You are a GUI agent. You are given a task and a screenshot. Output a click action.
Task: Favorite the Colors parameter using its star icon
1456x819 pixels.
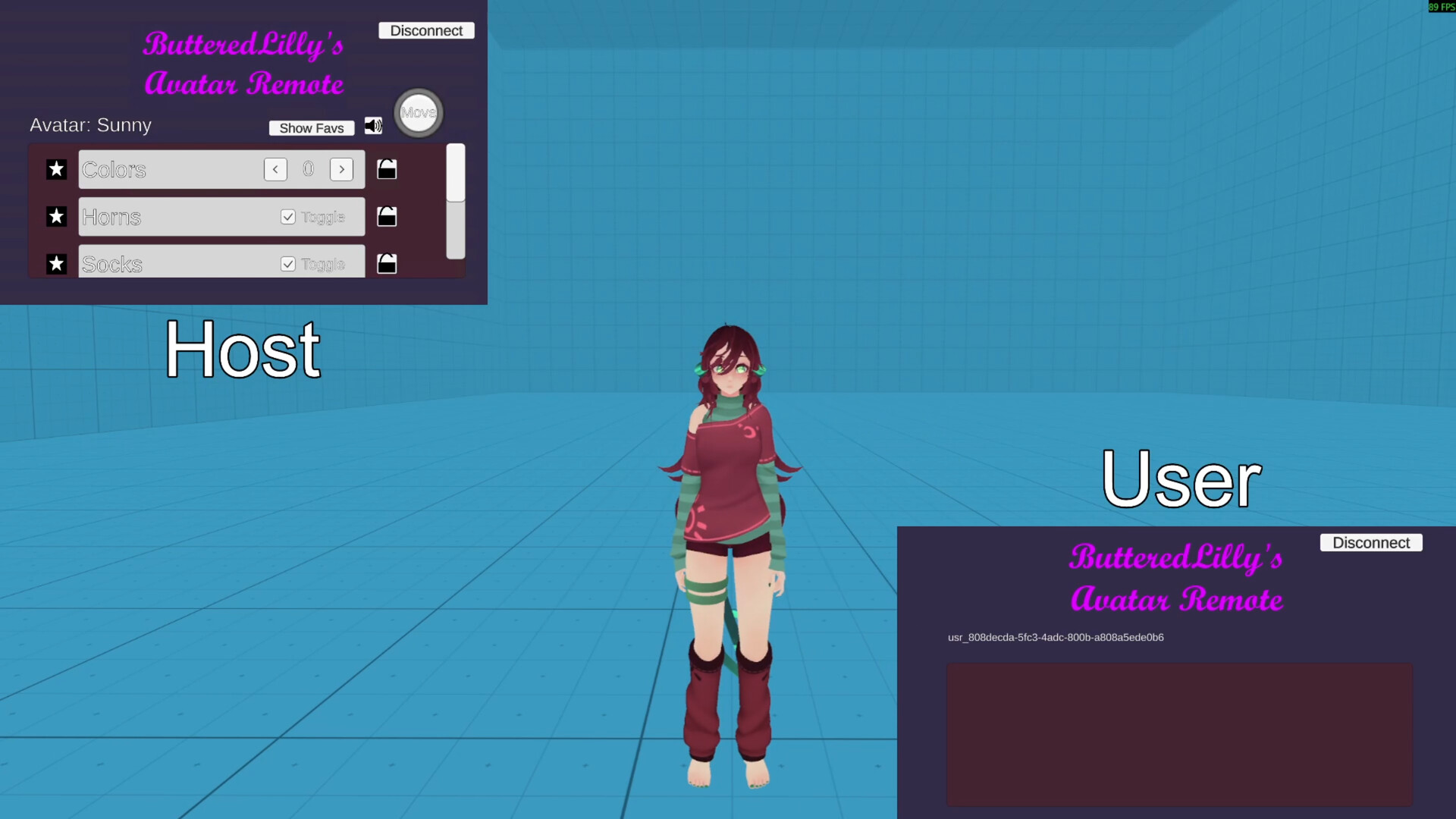56,169
